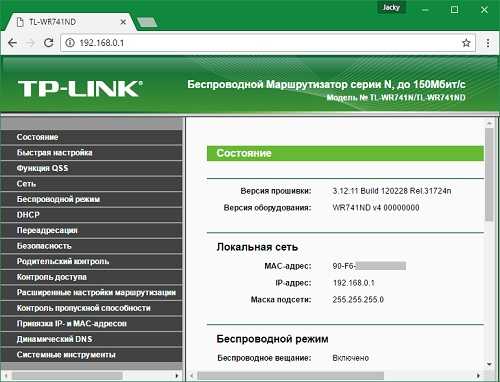The image size is (500, 382).
Task: Open the Chrome three-dot menu
Action: [488, 43]
